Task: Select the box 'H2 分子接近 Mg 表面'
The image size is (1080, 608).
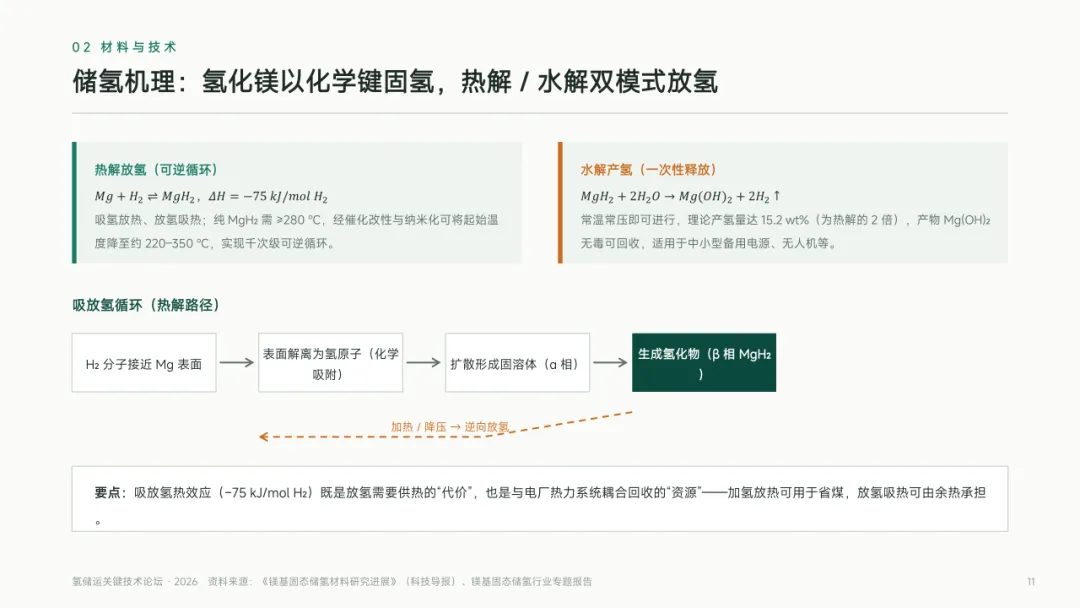Action: (x=144, y=363)
